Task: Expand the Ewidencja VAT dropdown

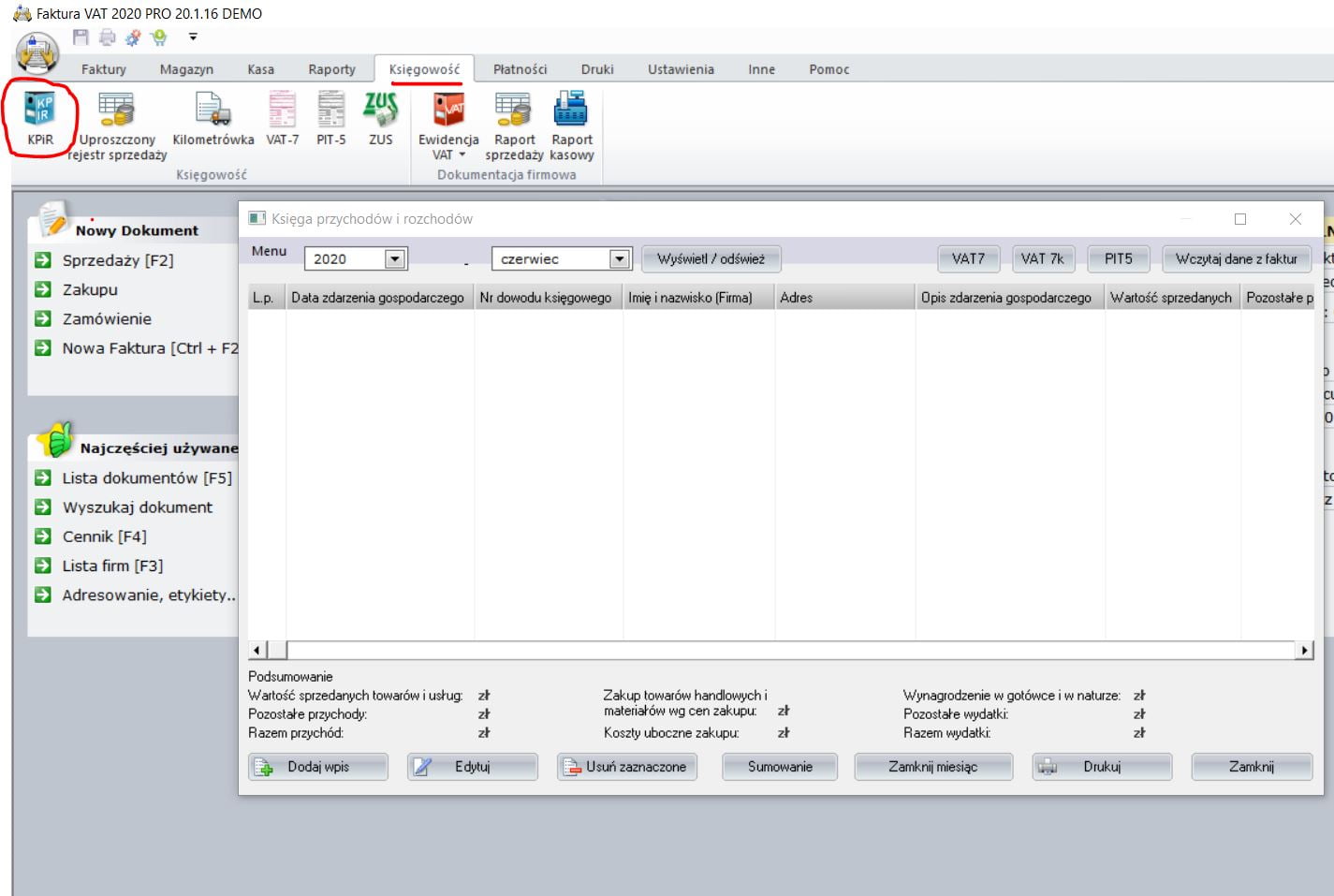Action: 460,155
